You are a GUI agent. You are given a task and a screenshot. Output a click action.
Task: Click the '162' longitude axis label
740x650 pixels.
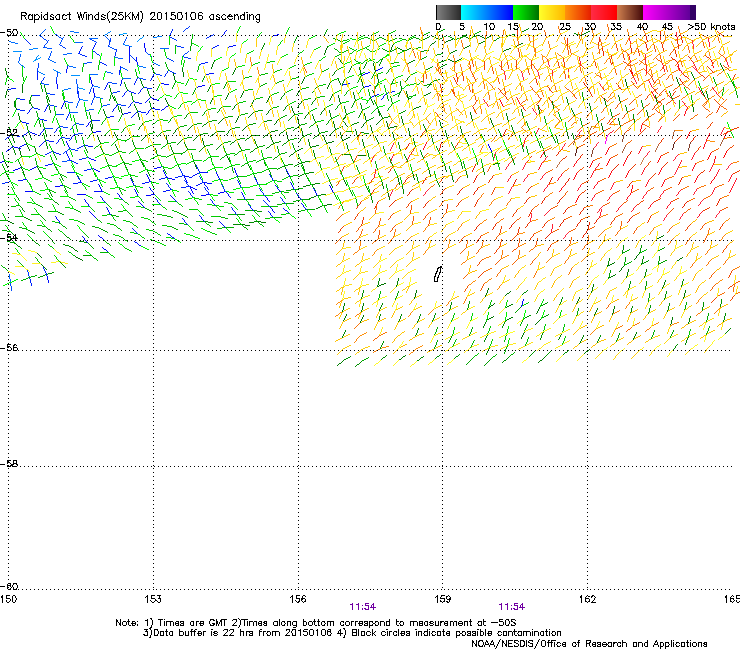(x=587, y=599)
